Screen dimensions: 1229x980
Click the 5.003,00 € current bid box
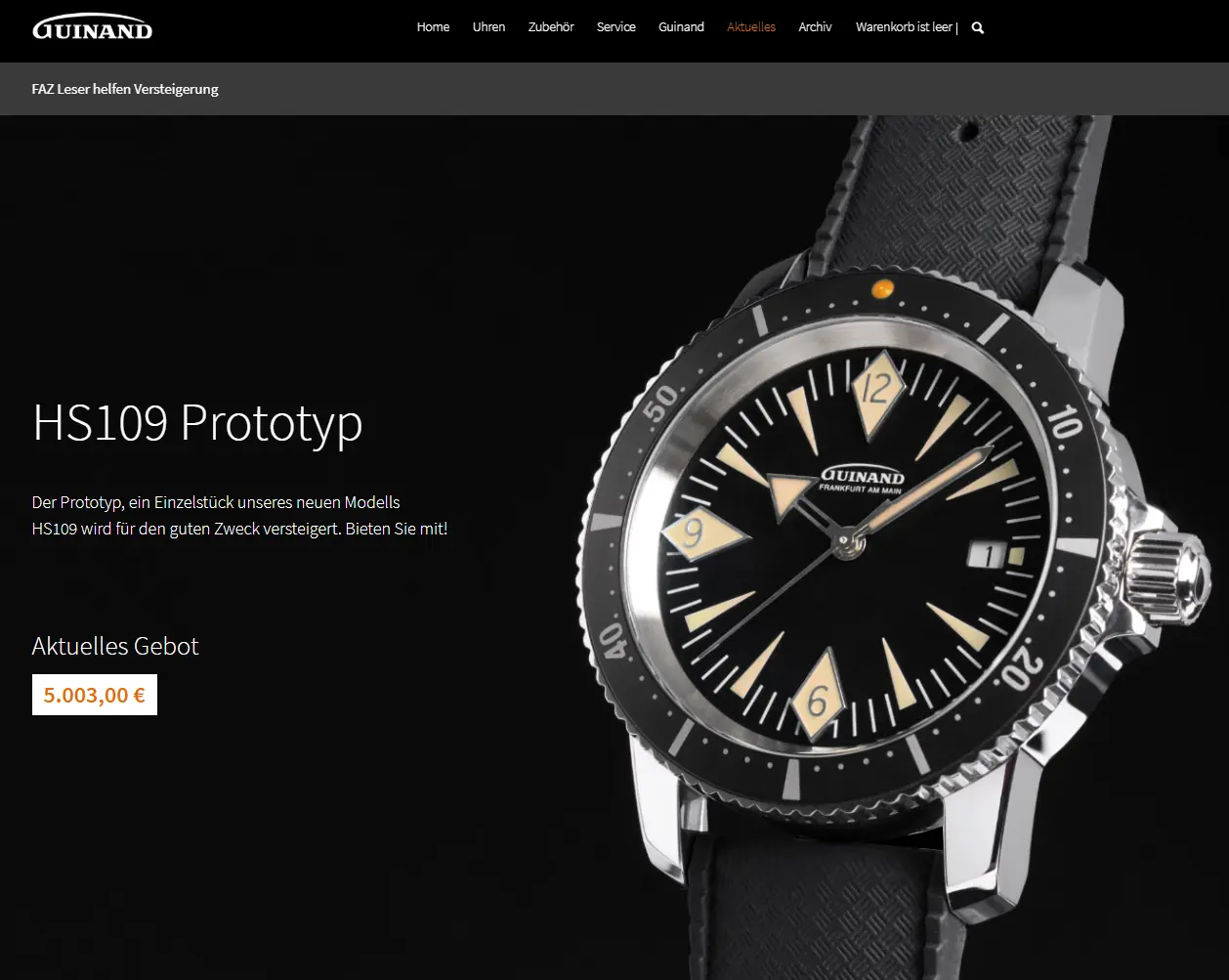coord(95,695)
